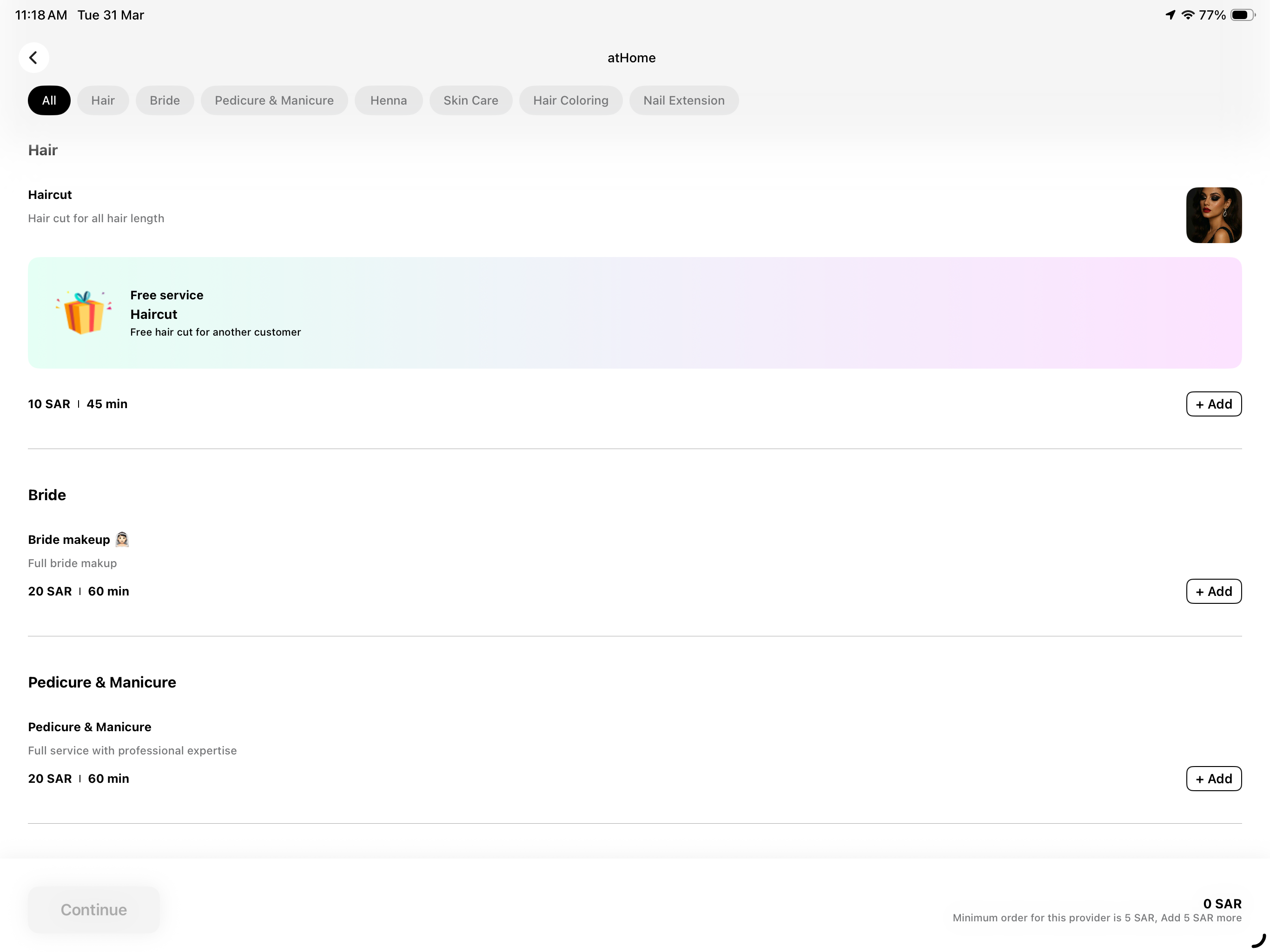Select the All category filter
The image size is (1270, 952).
(49, 100)
